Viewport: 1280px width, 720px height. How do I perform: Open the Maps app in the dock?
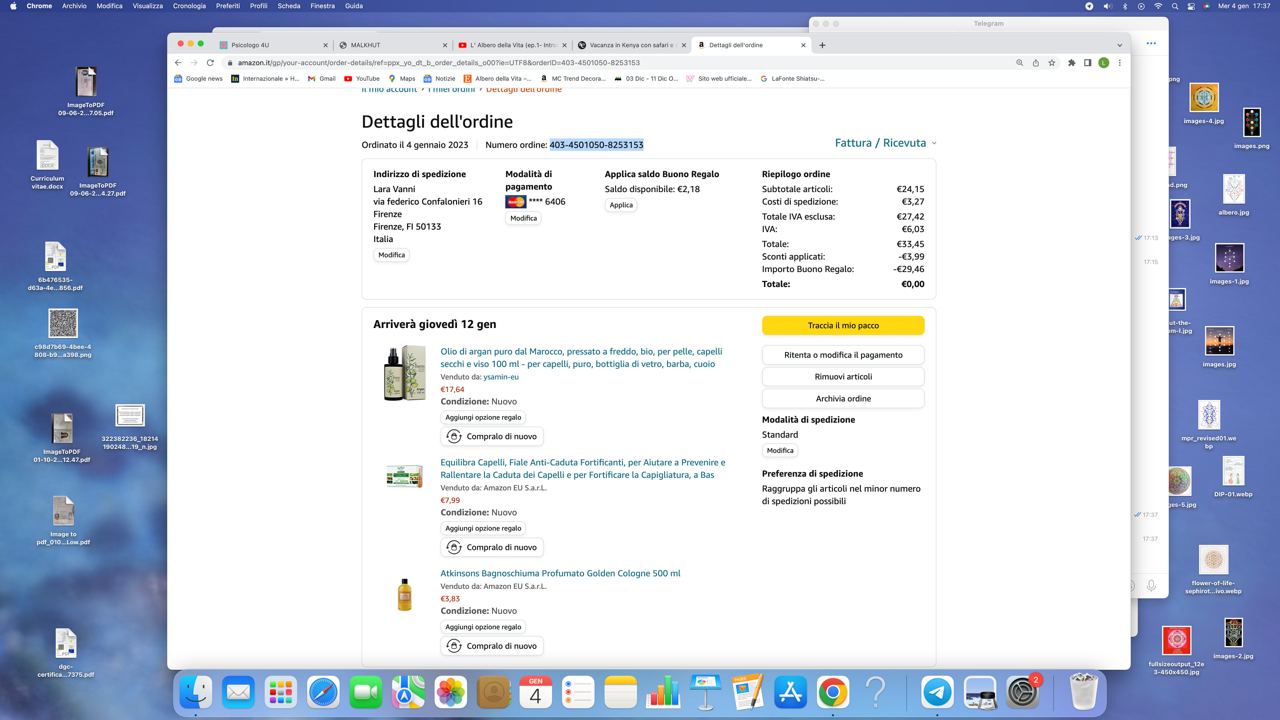408,692
